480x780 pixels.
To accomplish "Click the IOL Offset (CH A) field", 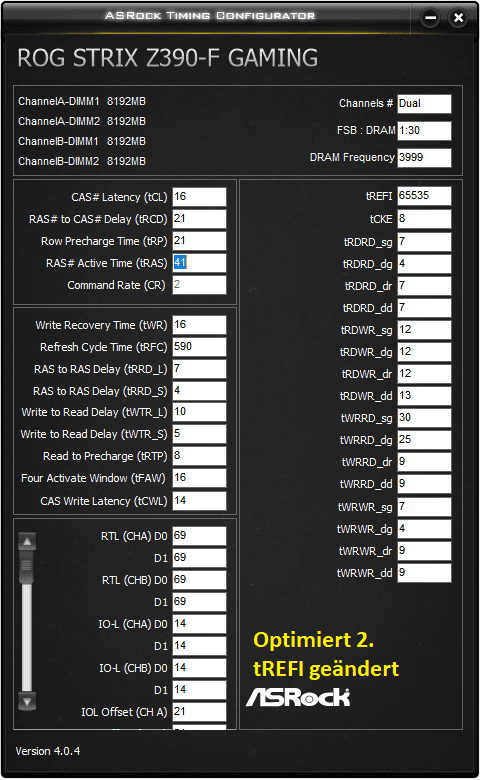I will pos(199,711).
